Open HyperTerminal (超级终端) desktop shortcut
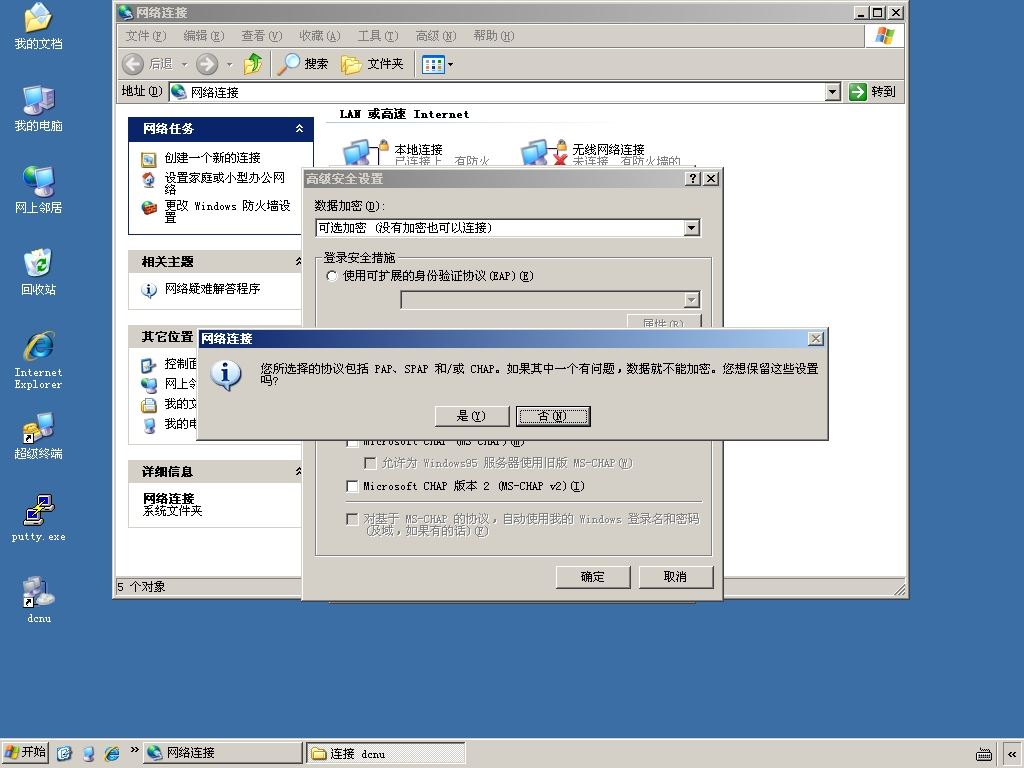The width and height of the screenshot is (1024, 768). coord(38,436)
